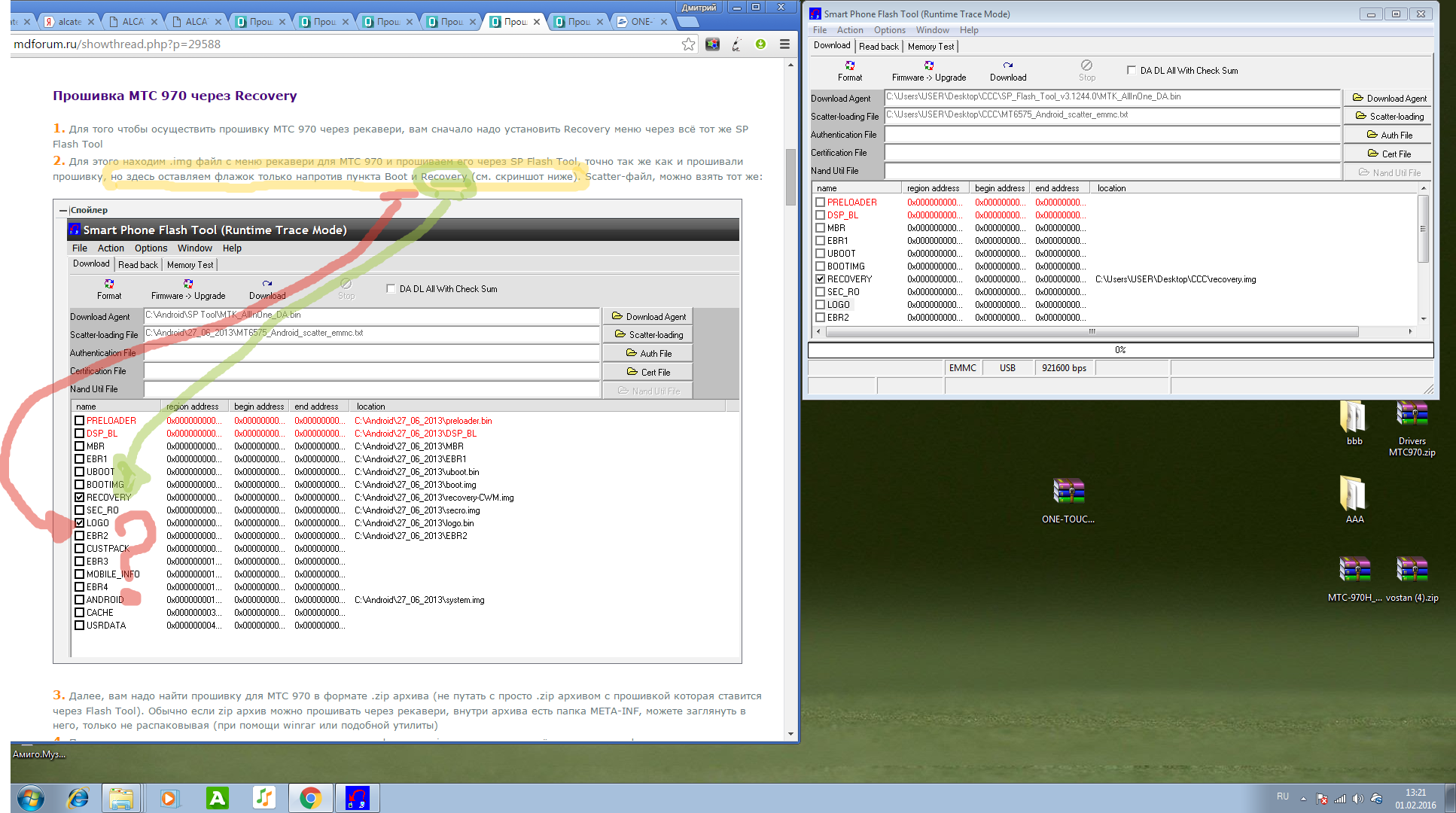Switch to the Read back tab

pos(879,47)
